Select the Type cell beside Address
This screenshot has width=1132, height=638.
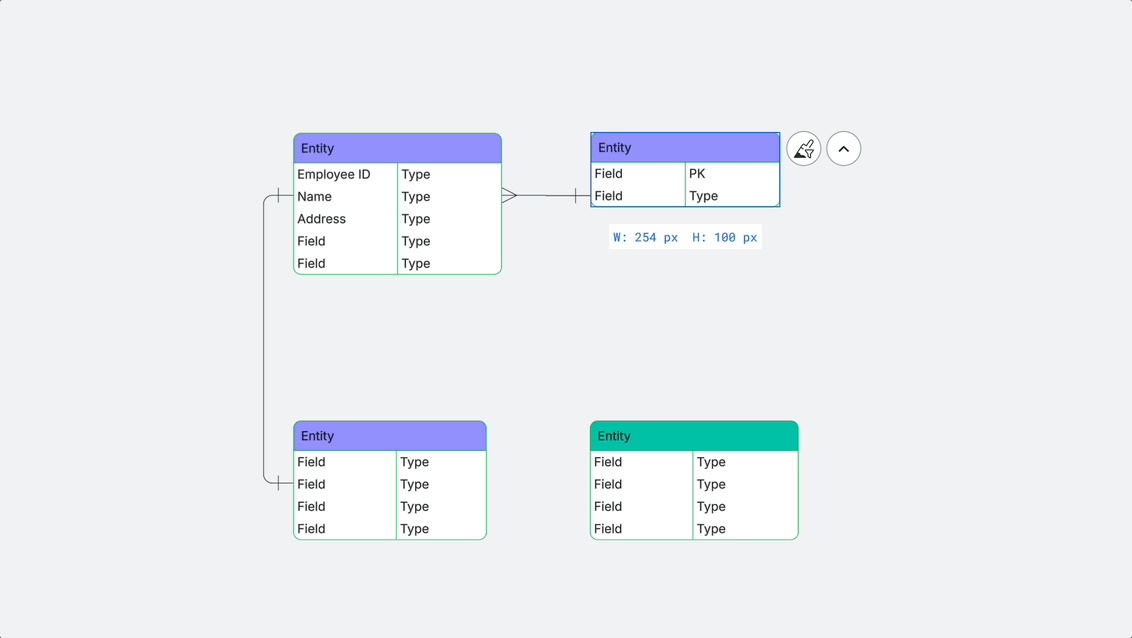[449, 219]
